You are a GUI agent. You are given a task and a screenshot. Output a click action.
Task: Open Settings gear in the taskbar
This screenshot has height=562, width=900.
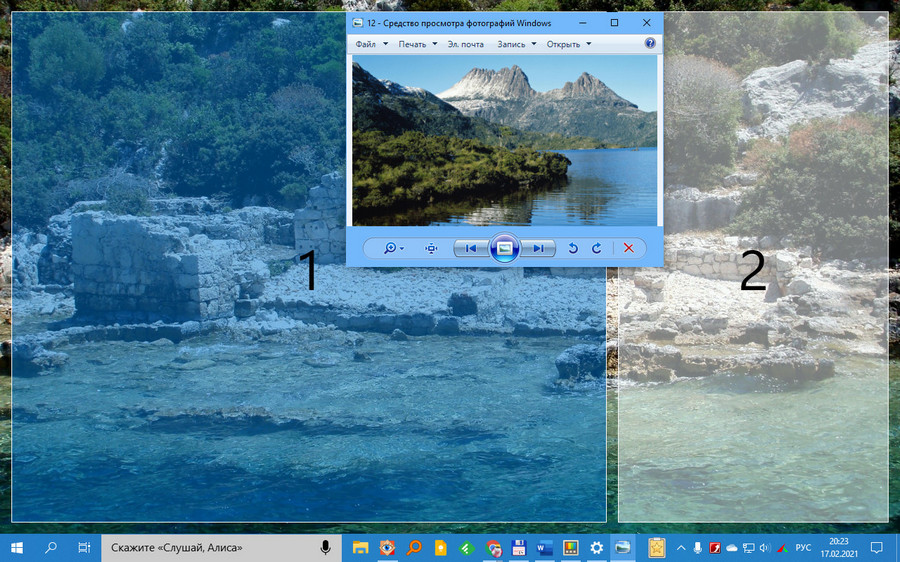[x=597, y=548]
